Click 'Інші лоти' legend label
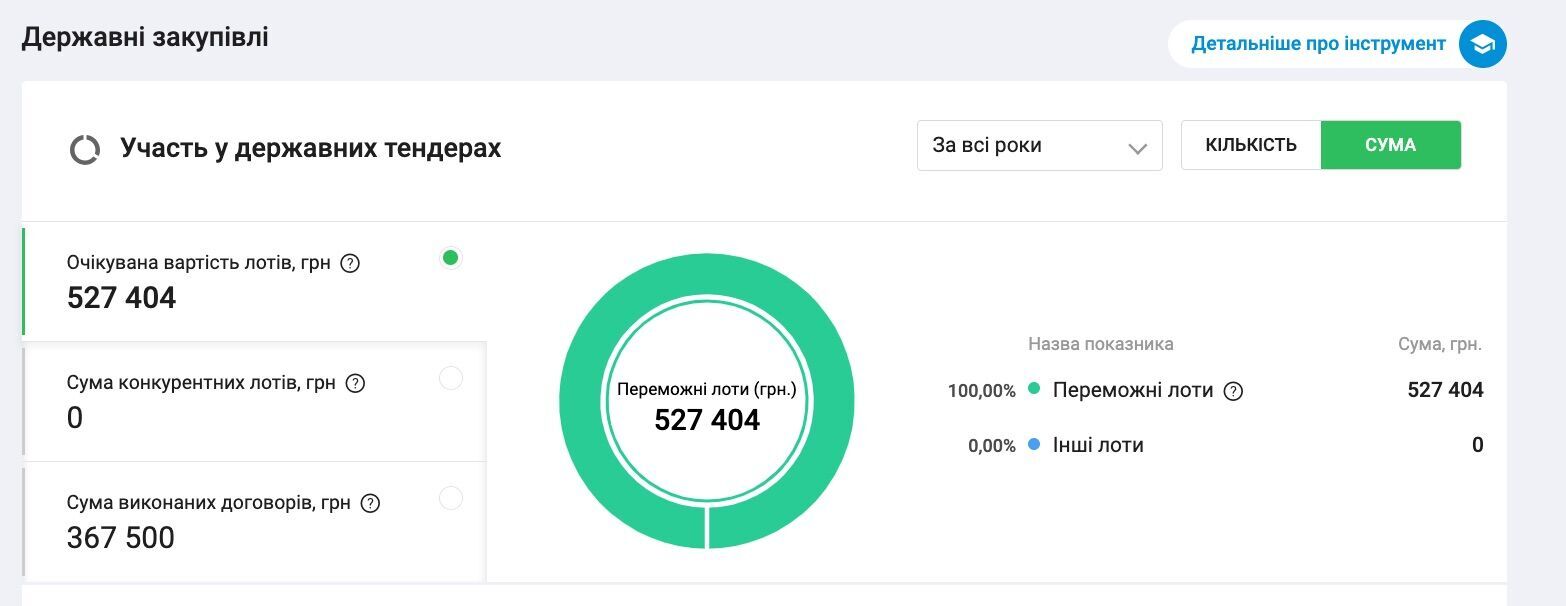 1098,445
